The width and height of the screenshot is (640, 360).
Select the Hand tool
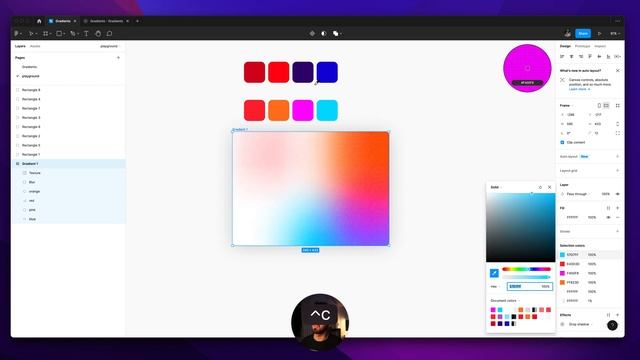98,33
